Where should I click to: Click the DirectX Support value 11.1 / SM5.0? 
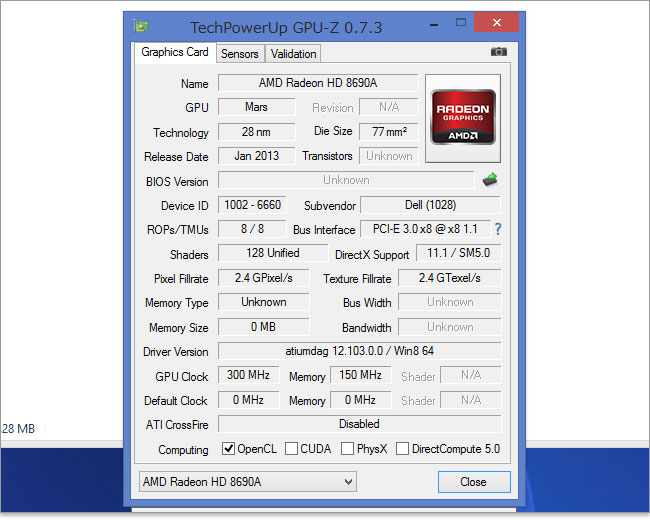pyautogui.click(x=458, y=253)
